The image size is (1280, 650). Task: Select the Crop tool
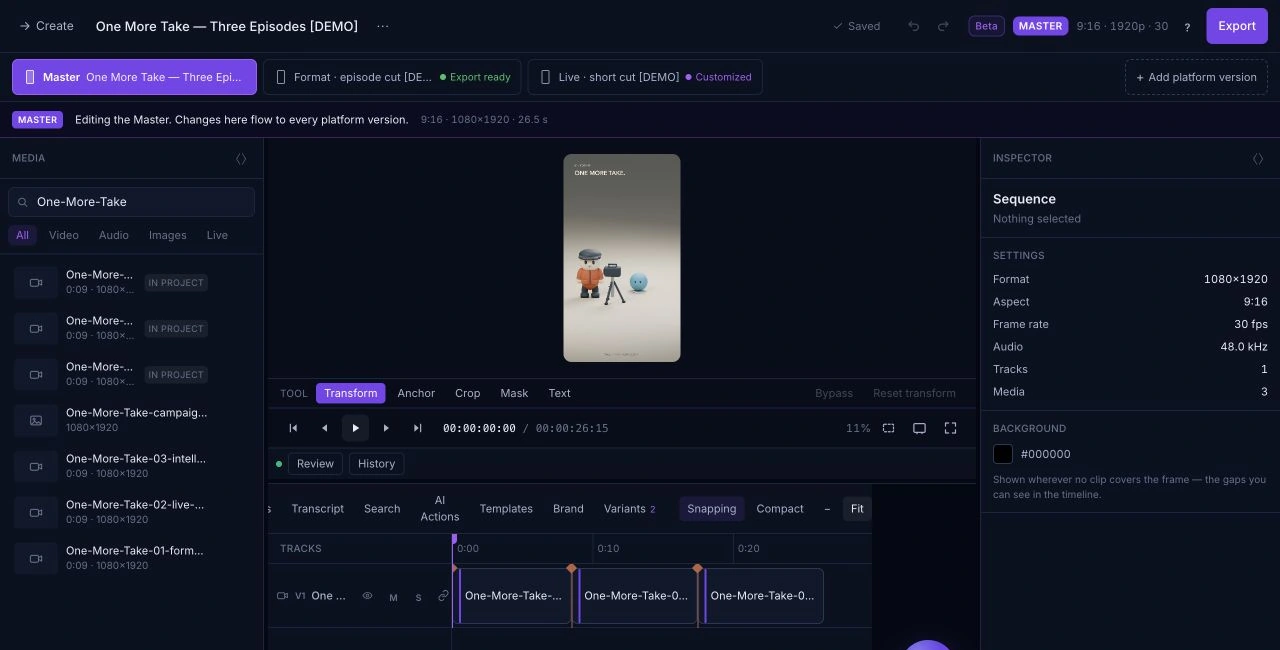[x=467, y=393]
